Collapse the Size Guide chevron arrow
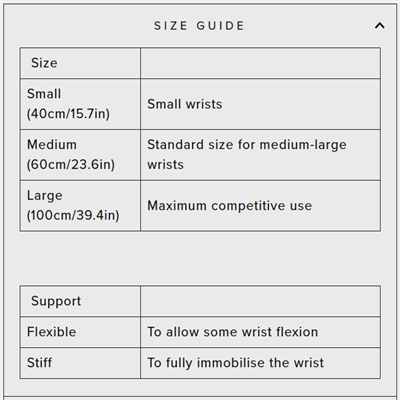The width and height of the screenshot is (400, 400). tap(379, 26)
